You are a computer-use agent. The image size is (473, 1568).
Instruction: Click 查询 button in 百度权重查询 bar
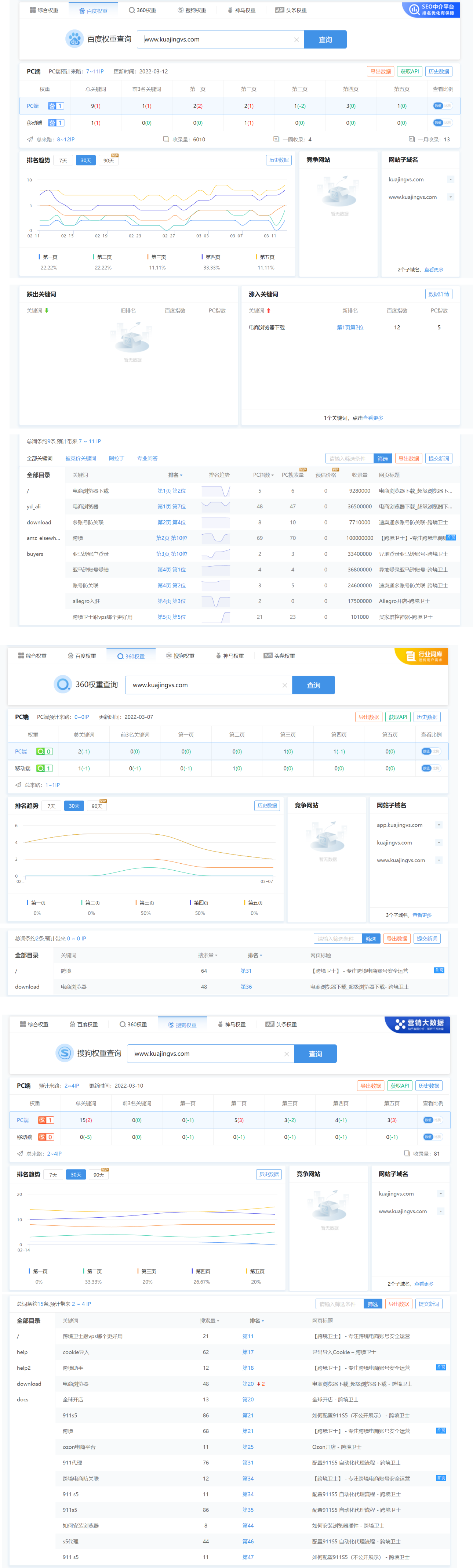coord(325,40)
